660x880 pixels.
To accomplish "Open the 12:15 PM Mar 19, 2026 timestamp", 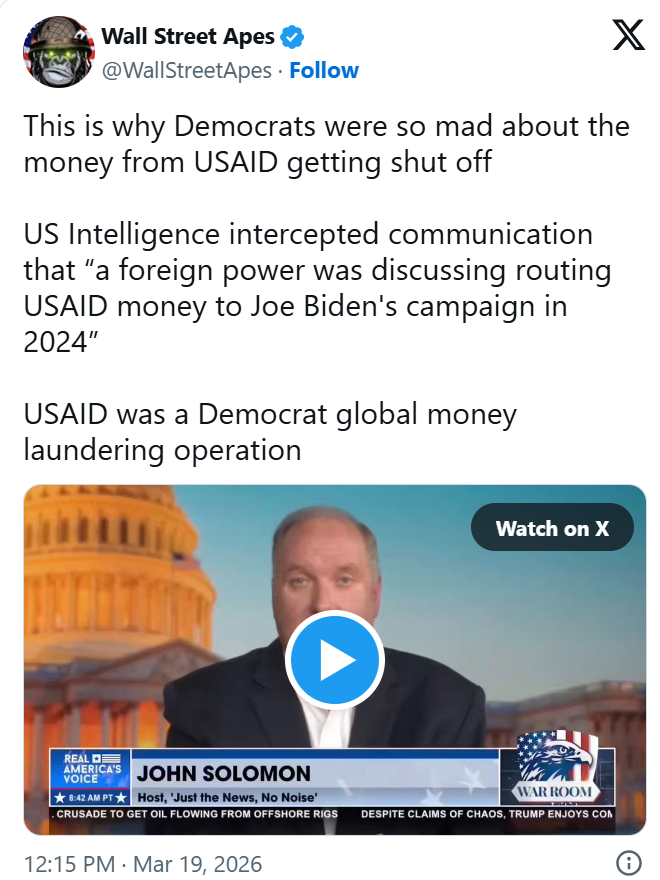I will point(142,863).
